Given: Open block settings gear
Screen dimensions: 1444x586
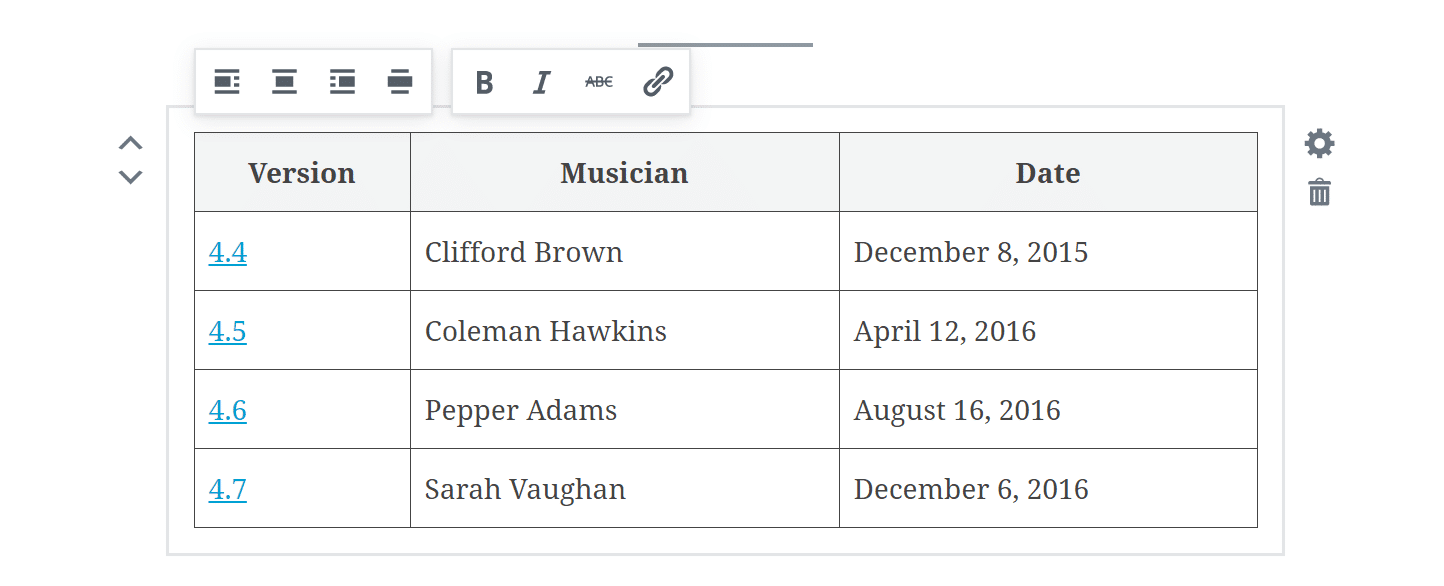Looking at the screenshot, I should [1319, 144].
